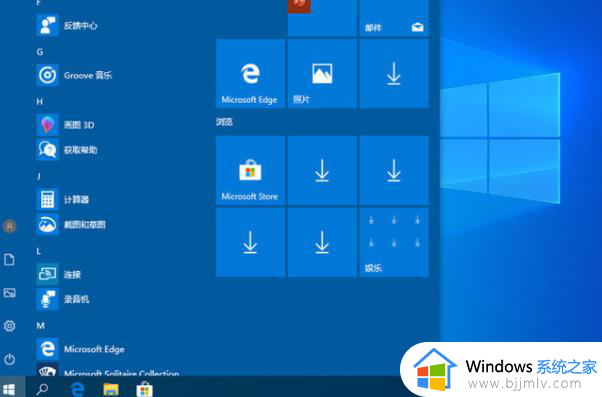Viewport: 602px width, 397px height.
Task: Open the 邮件 mail tile
Action: tap(394, 18)
